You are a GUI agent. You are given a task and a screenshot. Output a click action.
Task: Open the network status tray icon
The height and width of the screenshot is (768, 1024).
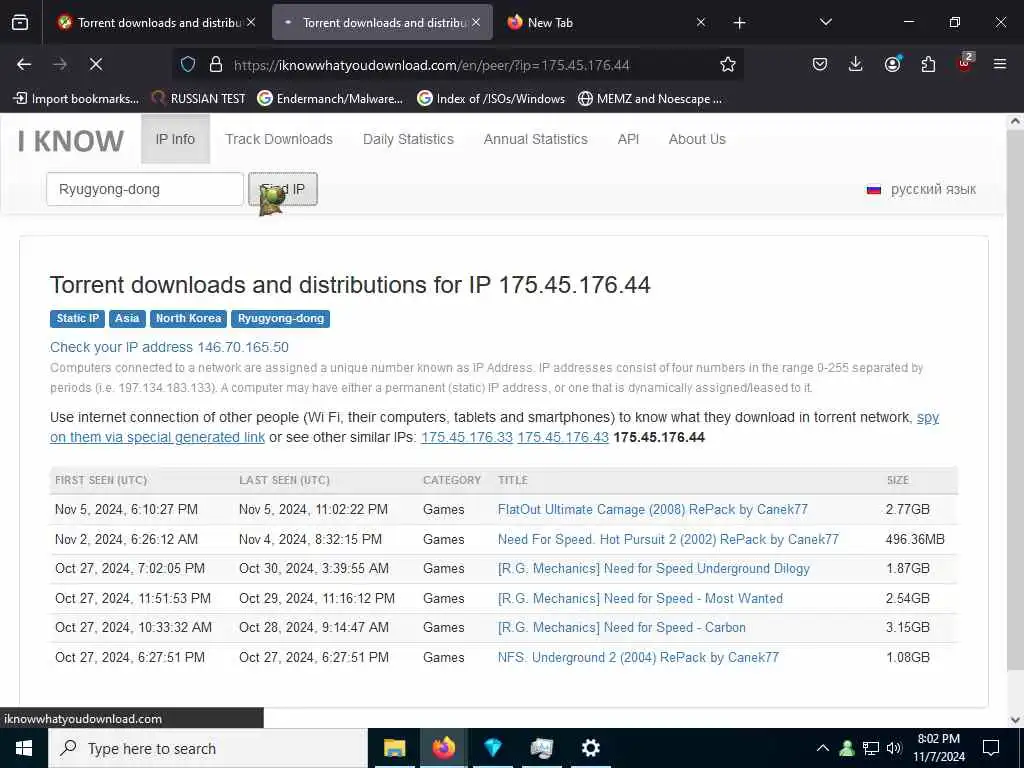(871, 748)
